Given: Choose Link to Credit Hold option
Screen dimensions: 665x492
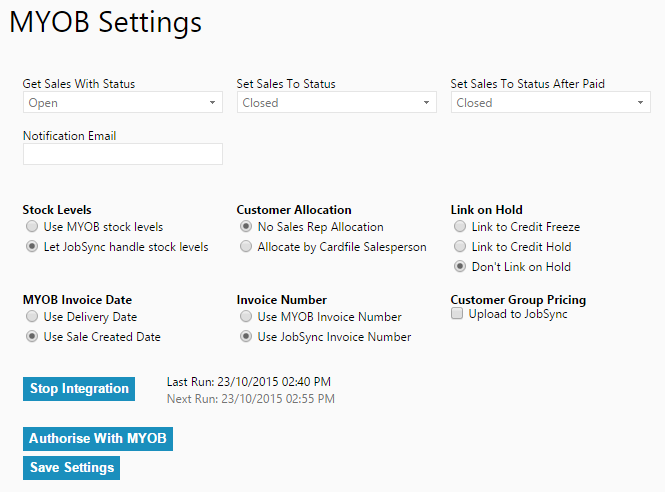Looking at the screenshot, I should pyautogui.click(x=460, y=246).
